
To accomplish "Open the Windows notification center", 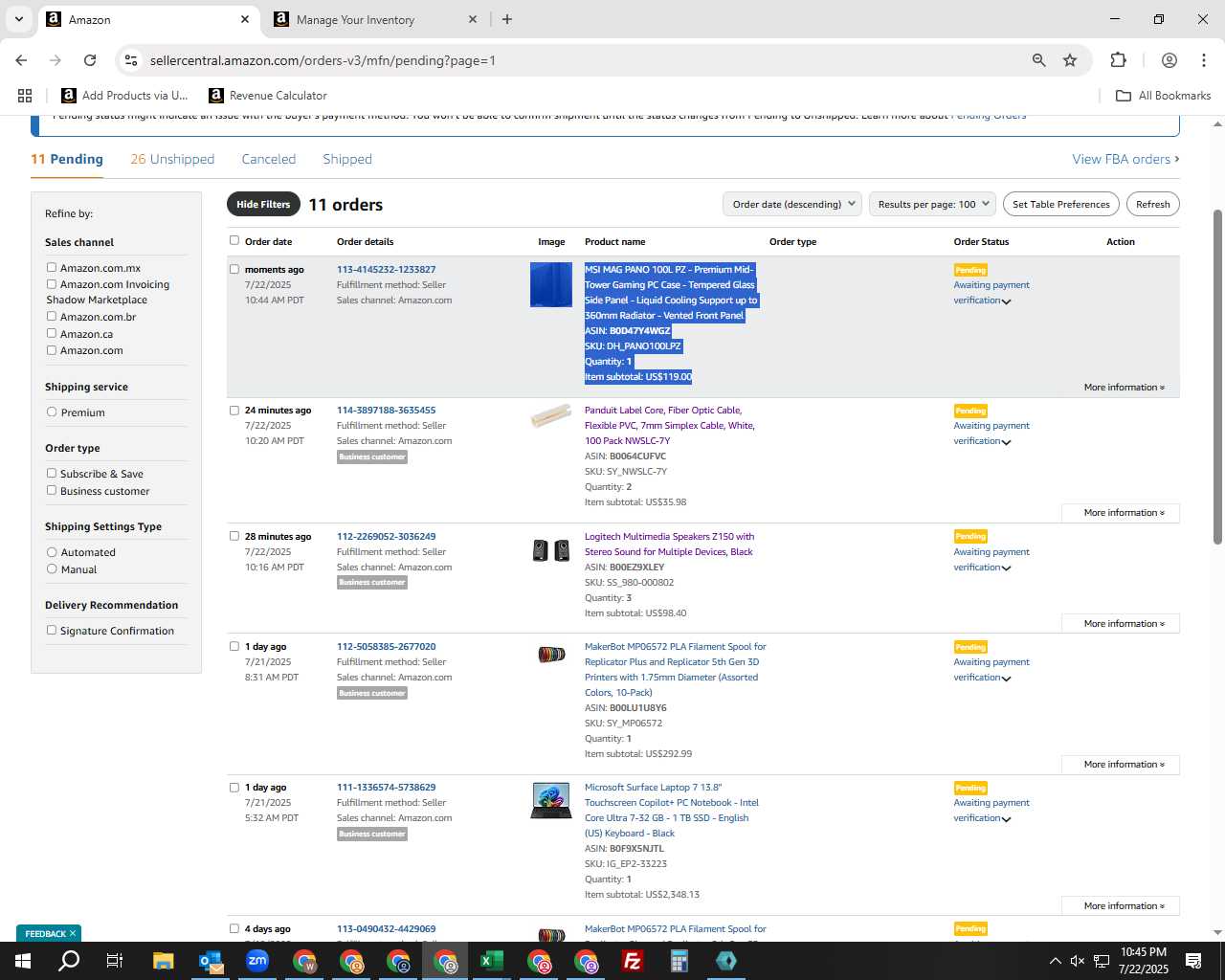I will [1193, 961].
